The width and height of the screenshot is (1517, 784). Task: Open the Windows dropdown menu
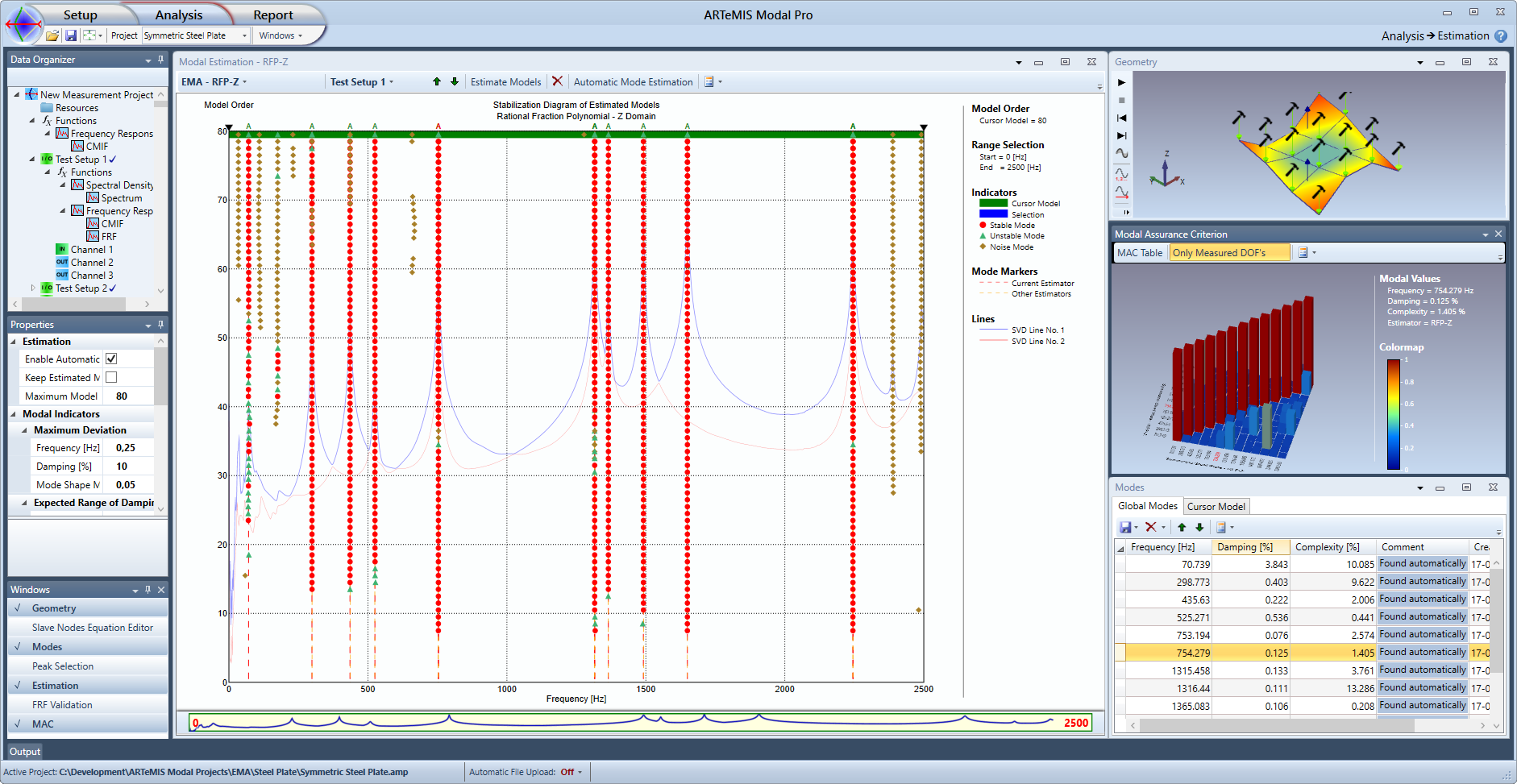point(281,35)
